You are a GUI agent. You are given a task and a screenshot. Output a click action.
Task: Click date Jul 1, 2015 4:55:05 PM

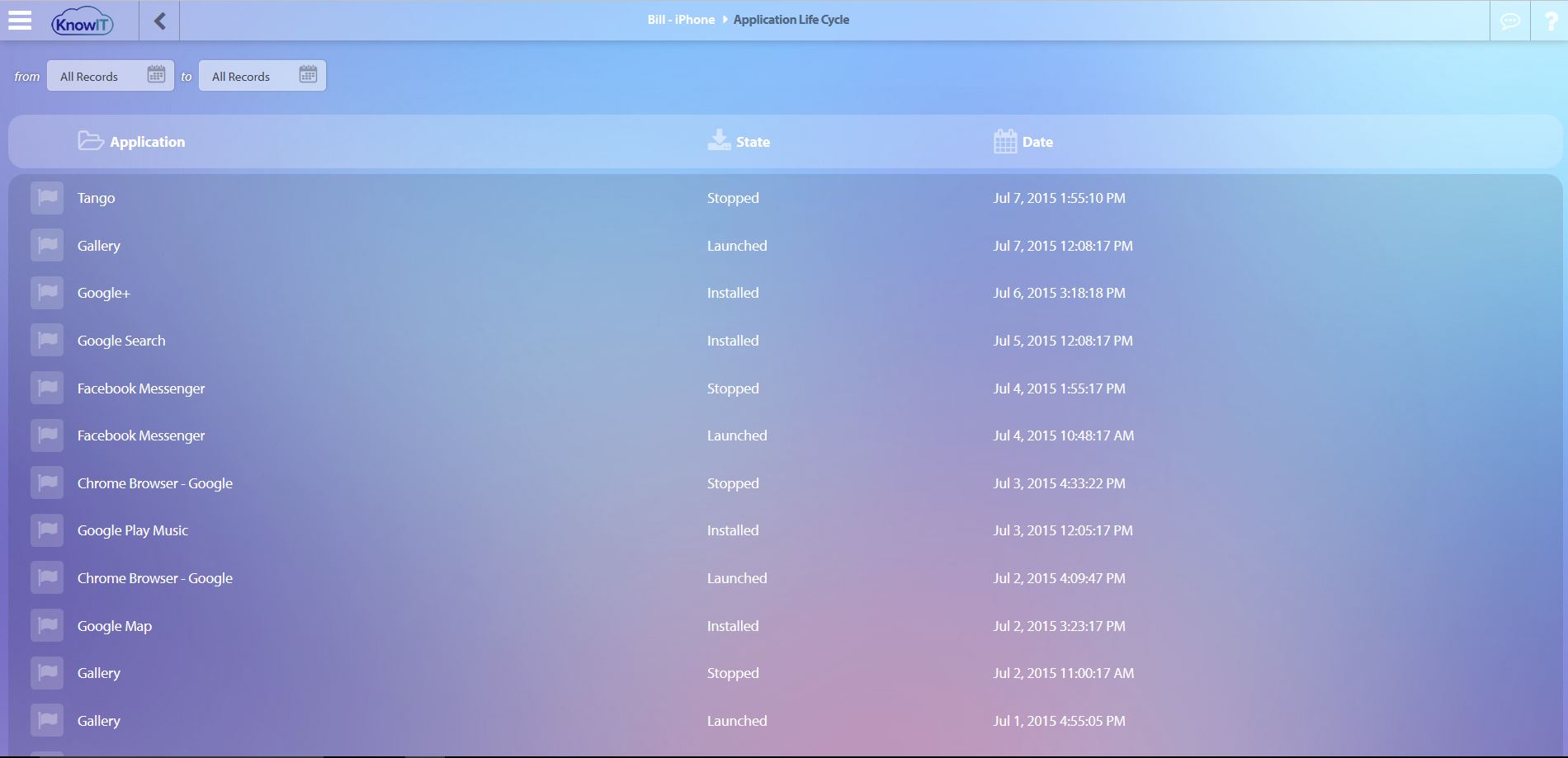pos(1059,721)
